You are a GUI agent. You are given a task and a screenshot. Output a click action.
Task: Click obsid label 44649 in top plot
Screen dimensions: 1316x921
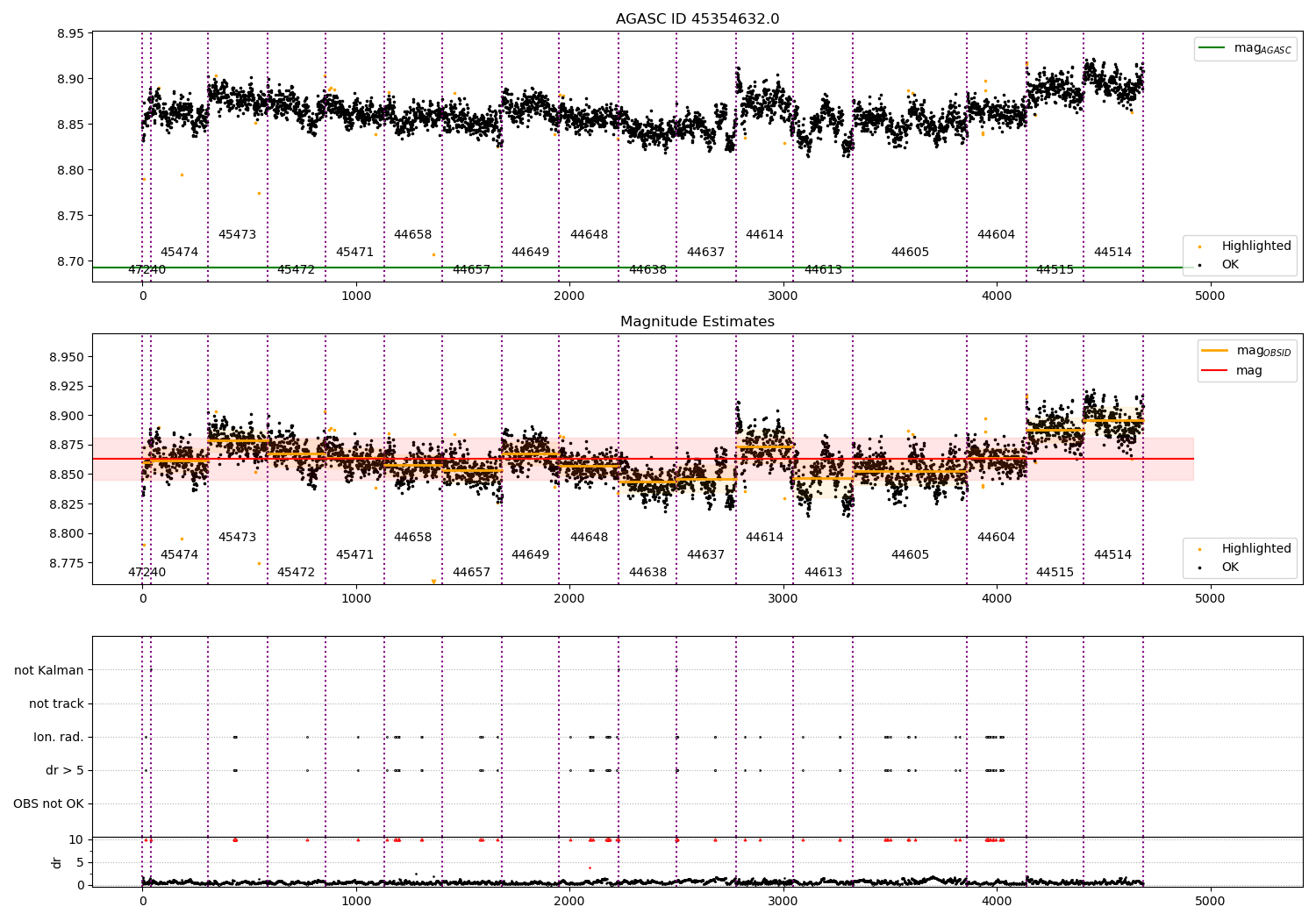coord(530,253)
